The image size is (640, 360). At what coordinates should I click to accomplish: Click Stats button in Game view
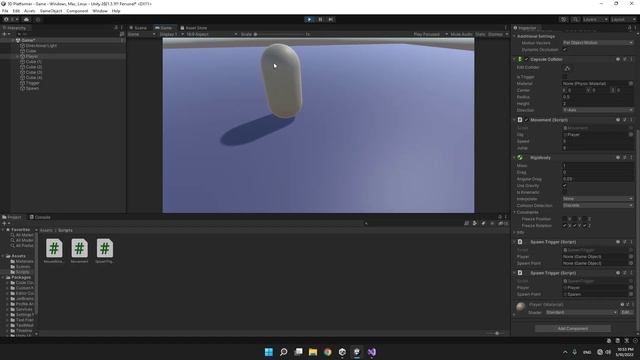click(480, 34)
